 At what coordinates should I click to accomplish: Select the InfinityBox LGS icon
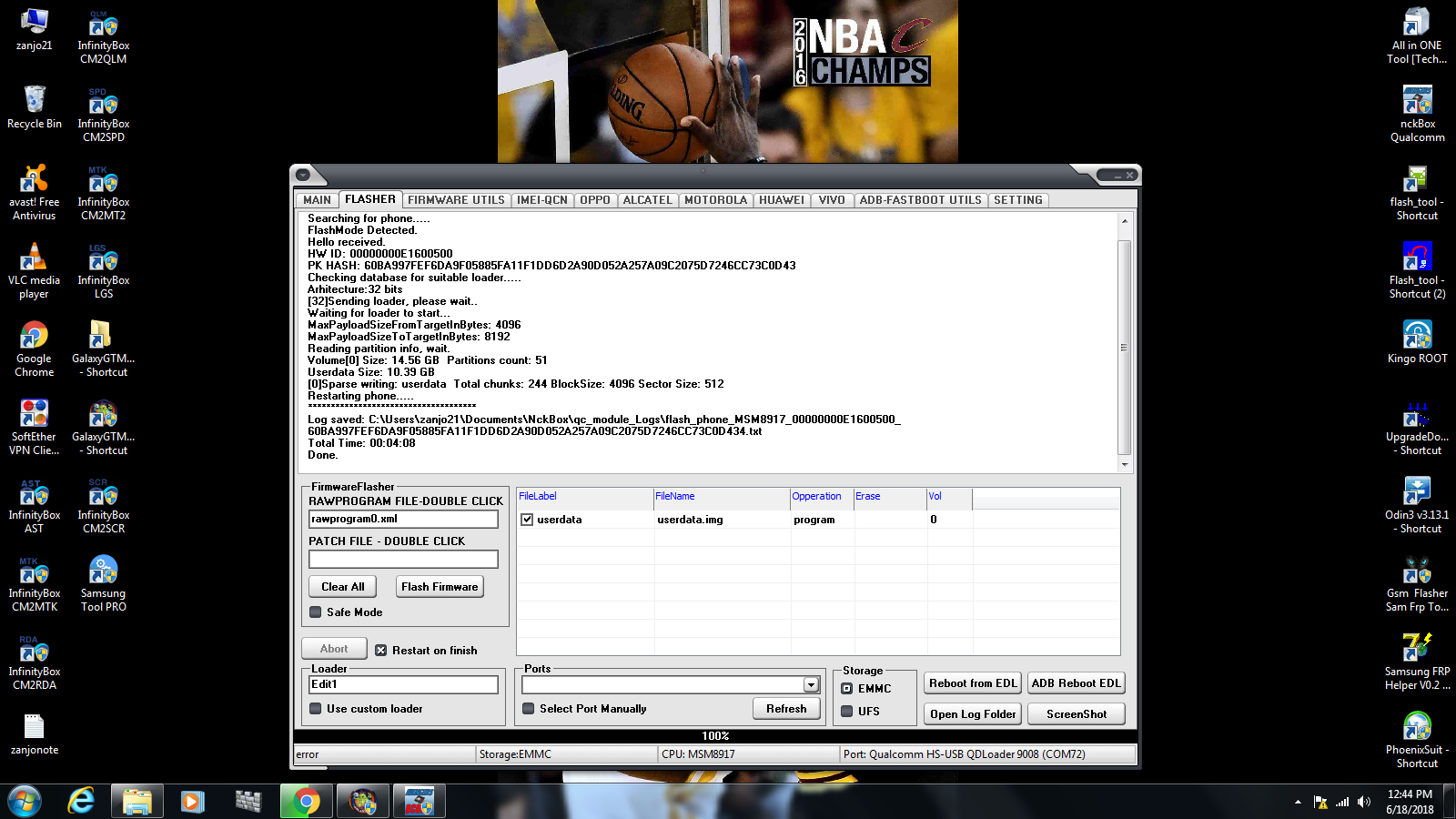pyautogui.click(x=104, y=271)
